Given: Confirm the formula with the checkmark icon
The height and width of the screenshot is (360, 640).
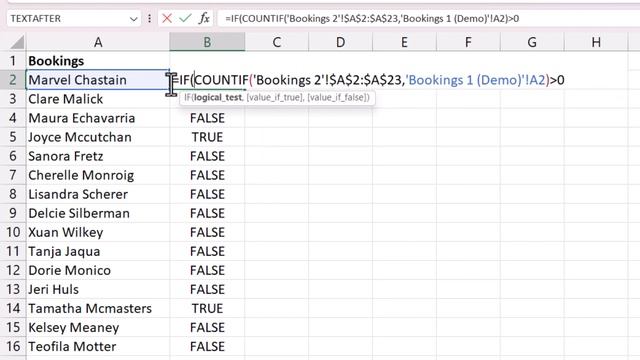Looking at the screenshot, I should pyautogui.click(x=185, y=18).
